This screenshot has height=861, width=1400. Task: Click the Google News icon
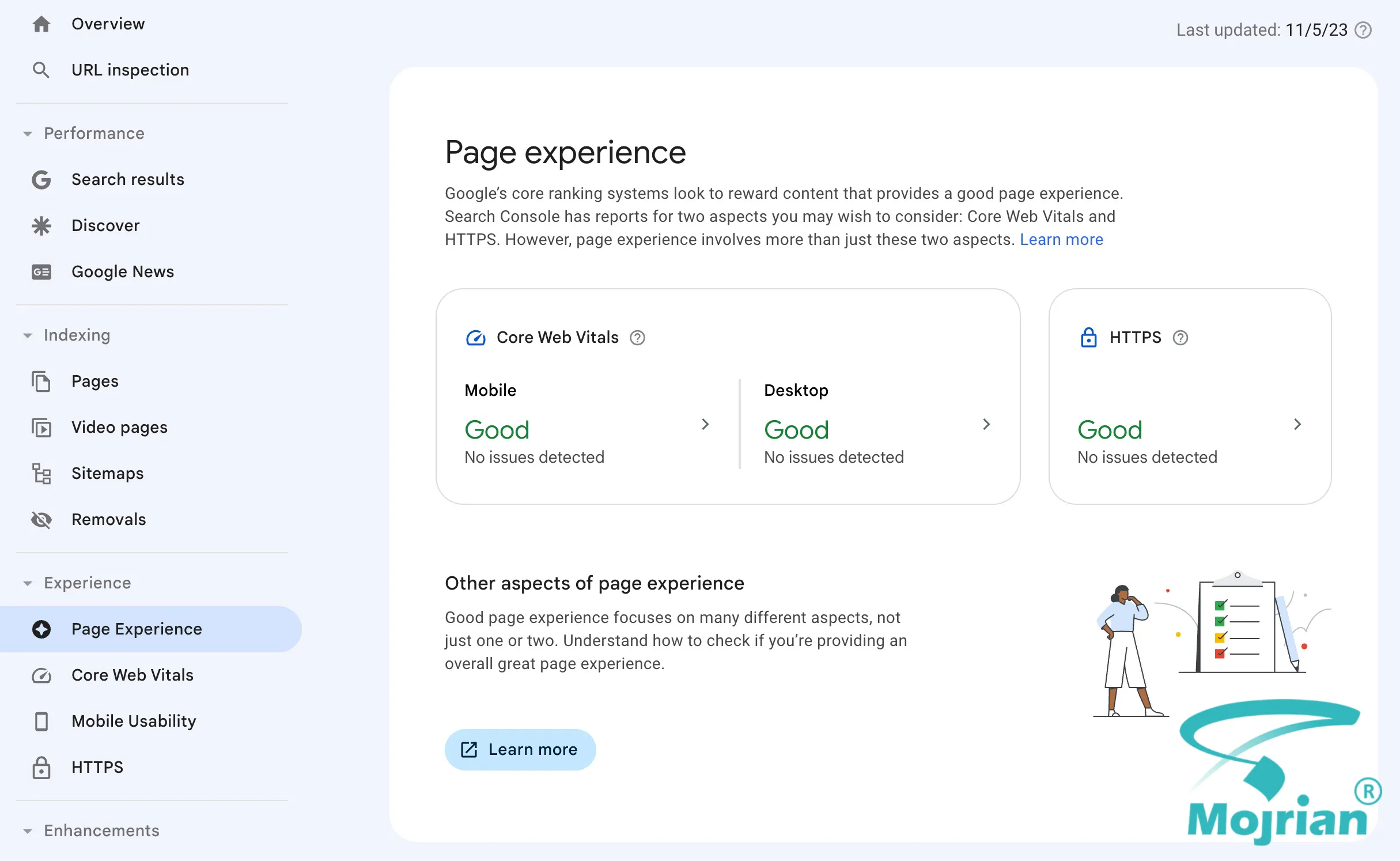(x=41, y=272)
